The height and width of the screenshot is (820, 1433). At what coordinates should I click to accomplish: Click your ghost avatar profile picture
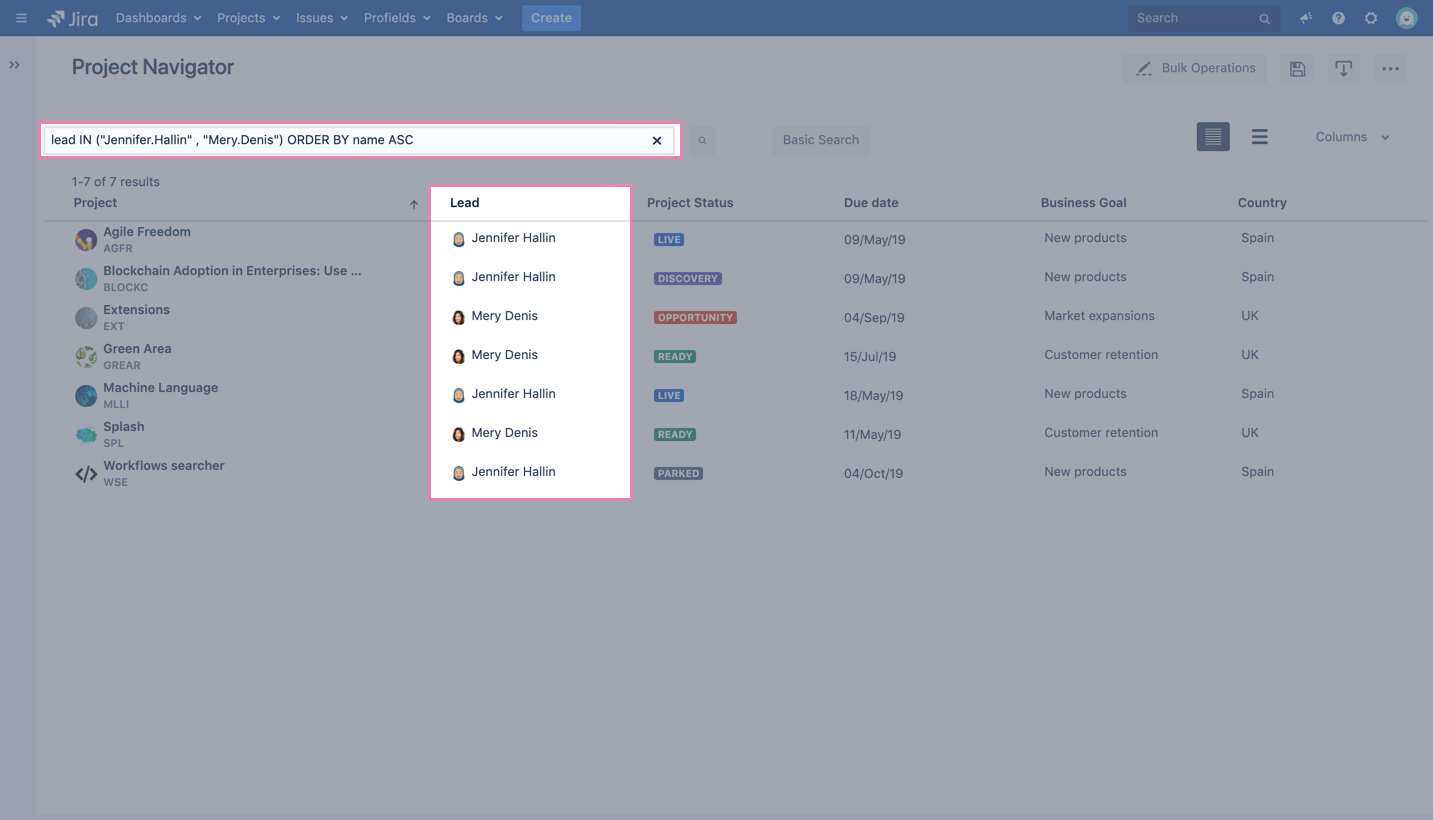tap(1406, 17)
